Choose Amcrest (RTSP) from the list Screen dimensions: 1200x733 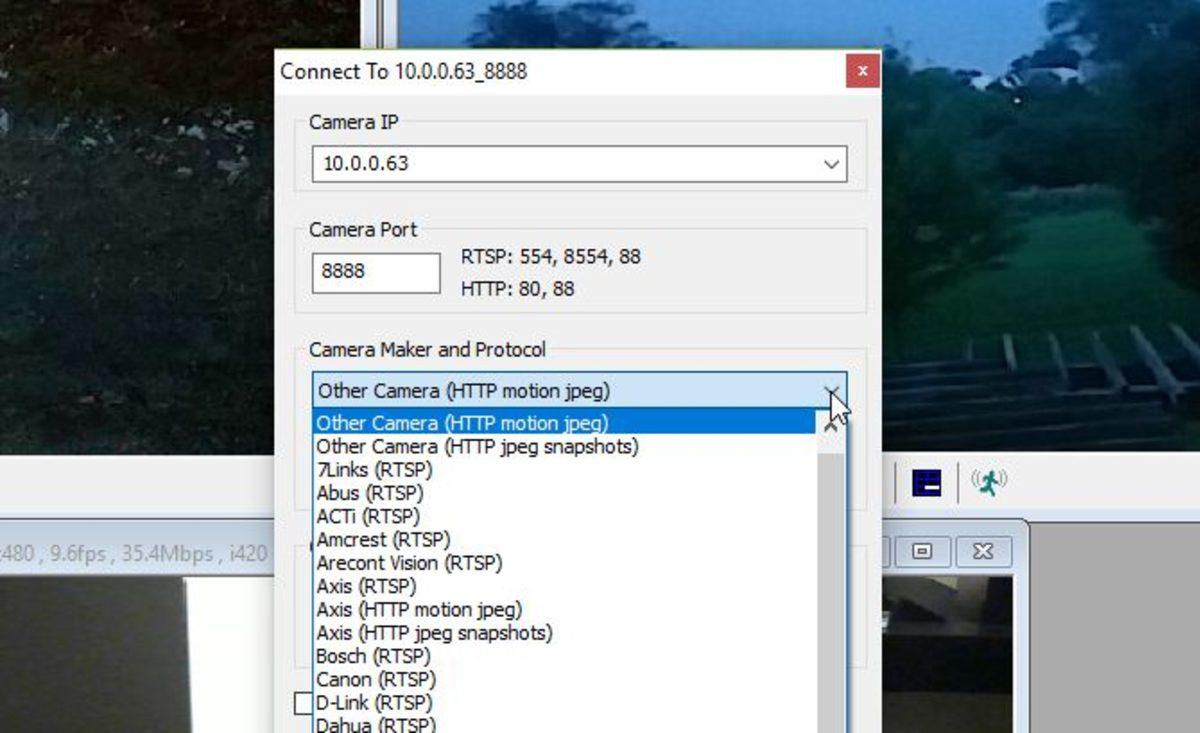(383, 540)
